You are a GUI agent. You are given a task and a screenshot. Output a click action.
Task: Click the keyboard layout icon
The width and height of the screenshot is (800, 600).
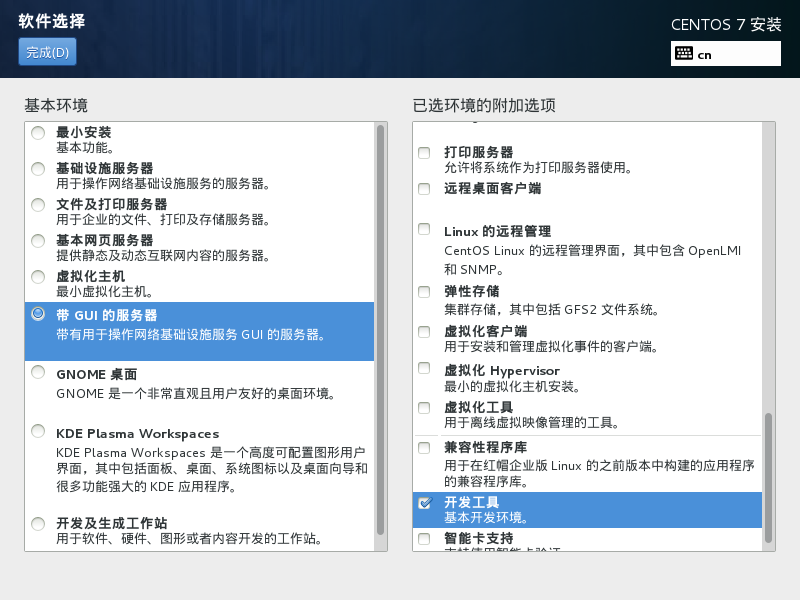(684, 54)
